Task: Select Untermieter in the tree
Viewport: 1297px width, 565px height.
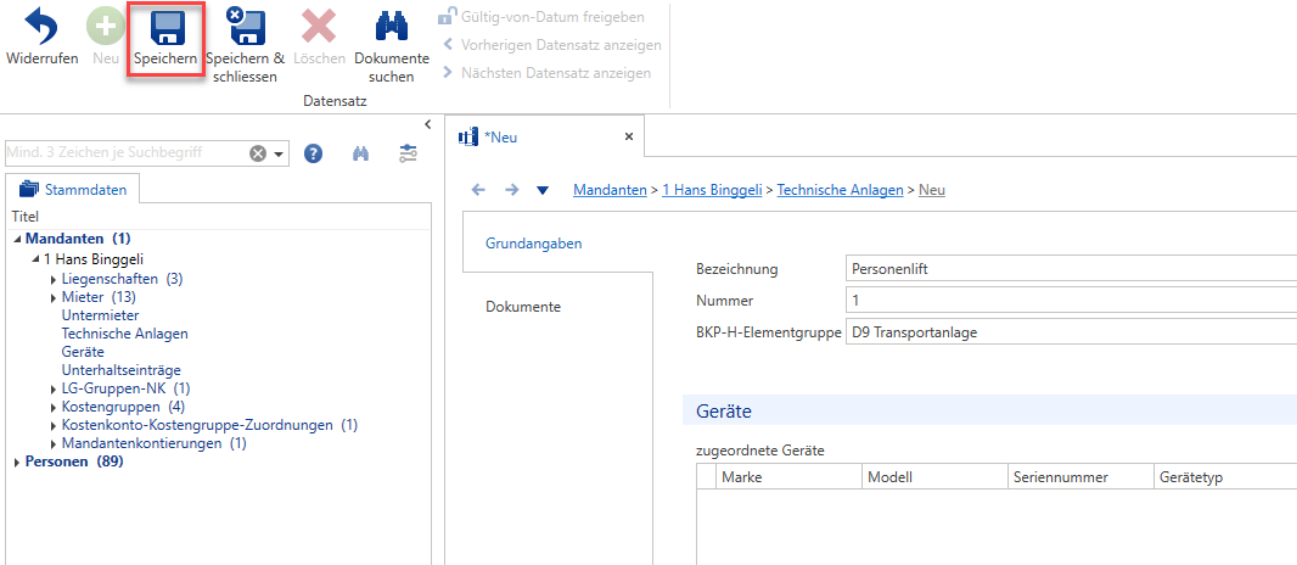Action: [x=100, y=315]
